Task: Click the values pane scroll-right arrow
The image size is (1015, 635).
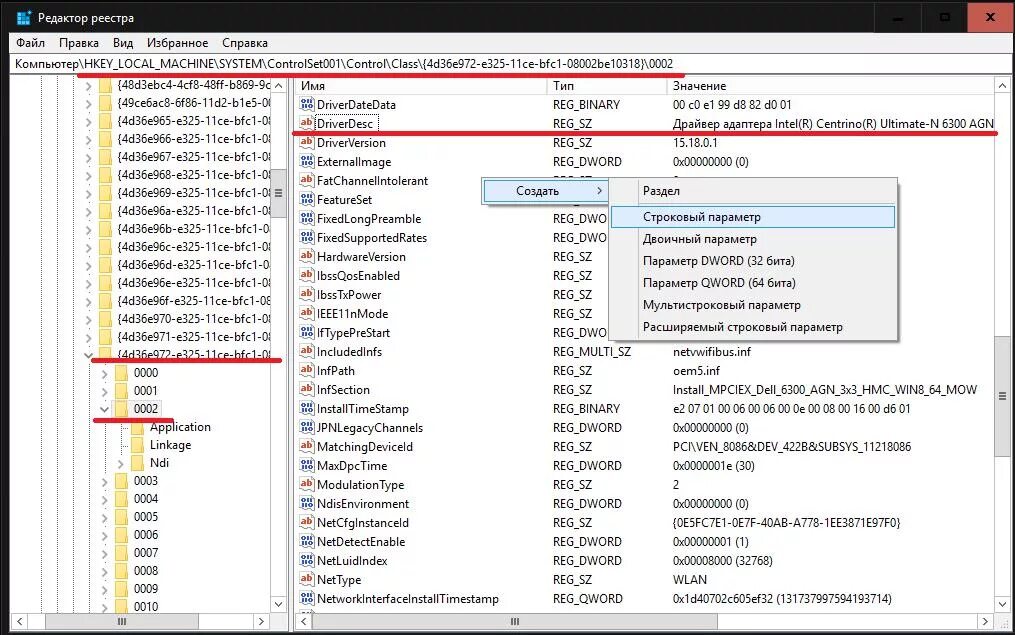Action: coord(985,621)
